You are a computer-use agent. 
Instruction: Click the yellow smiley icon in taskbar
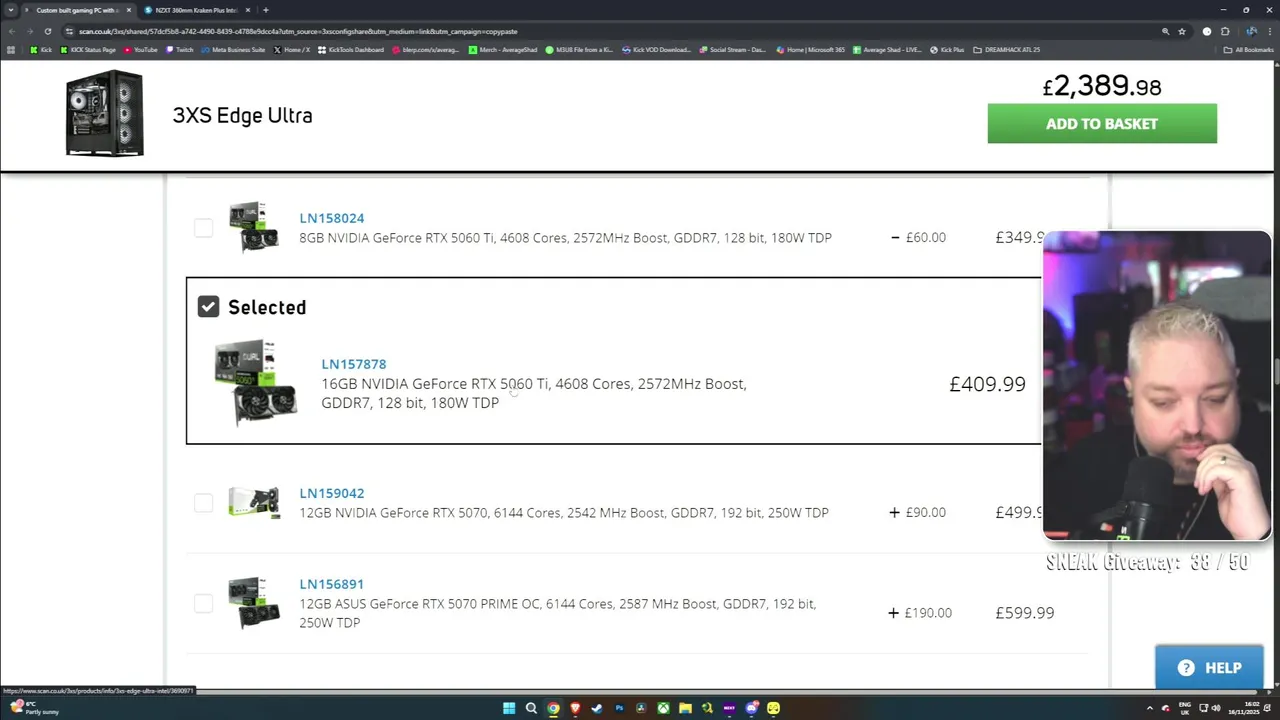pyautogui.click(x=773, y=708)
